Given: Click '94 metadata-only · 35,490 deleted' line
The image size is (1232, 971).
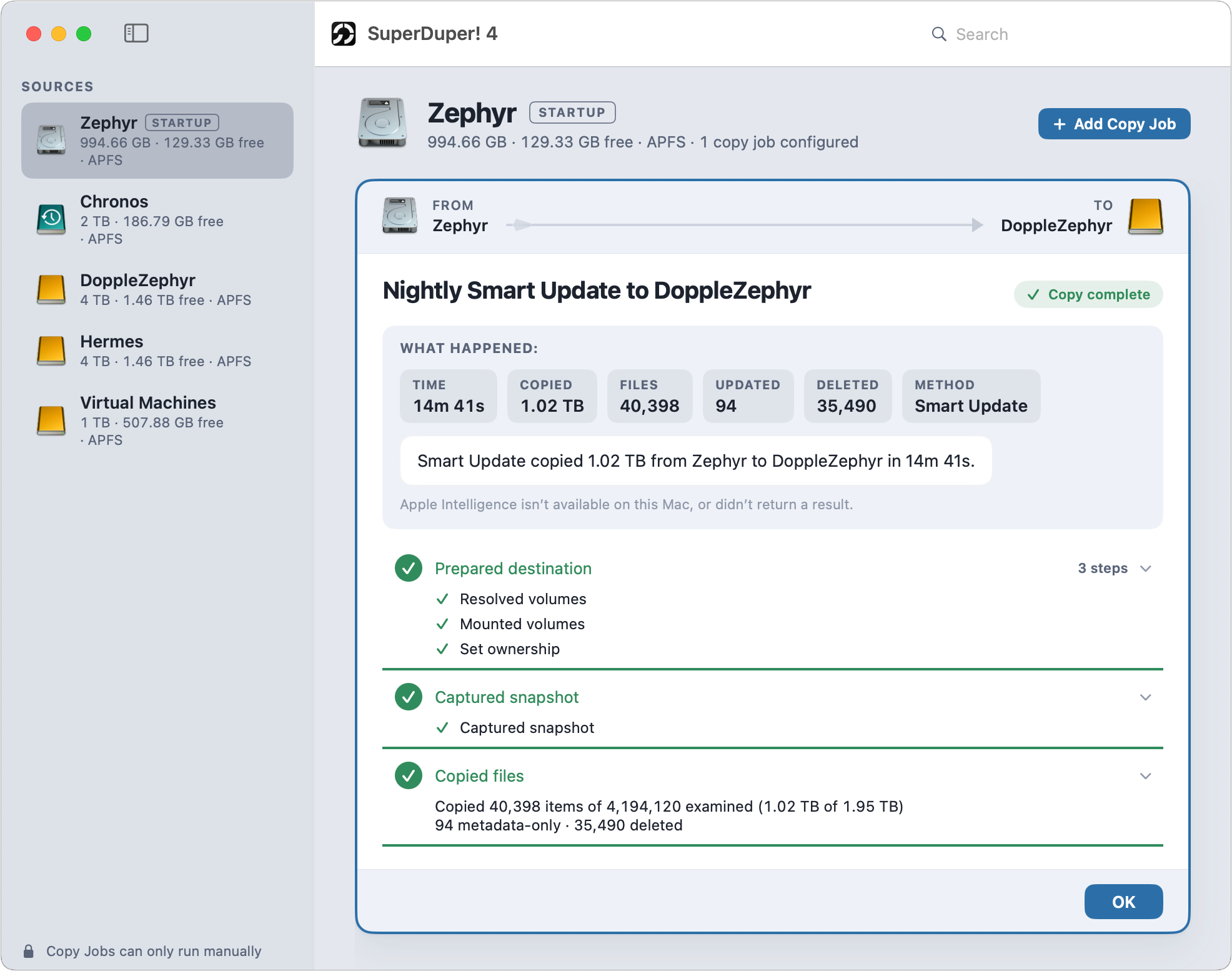Looking at the screenshot, I should coord(559,825).
